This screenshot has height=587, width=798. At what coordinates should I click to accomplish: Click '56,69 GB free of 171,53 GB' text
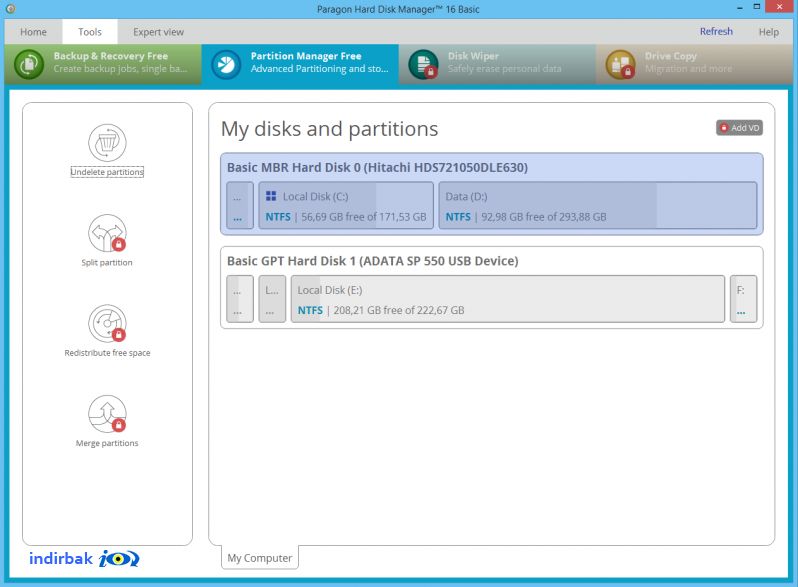pos(364,217)
